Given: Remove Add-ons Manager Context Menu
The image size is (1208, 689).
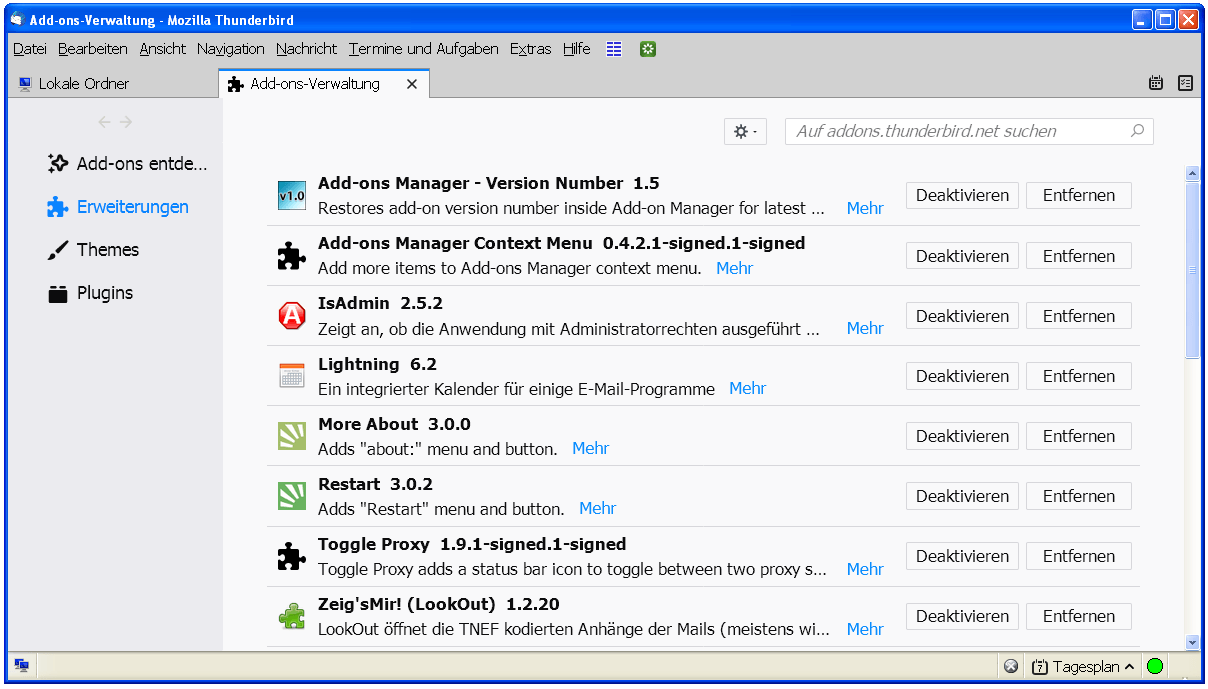Looking at the screenshot, I should click(x=1079, y=256).
